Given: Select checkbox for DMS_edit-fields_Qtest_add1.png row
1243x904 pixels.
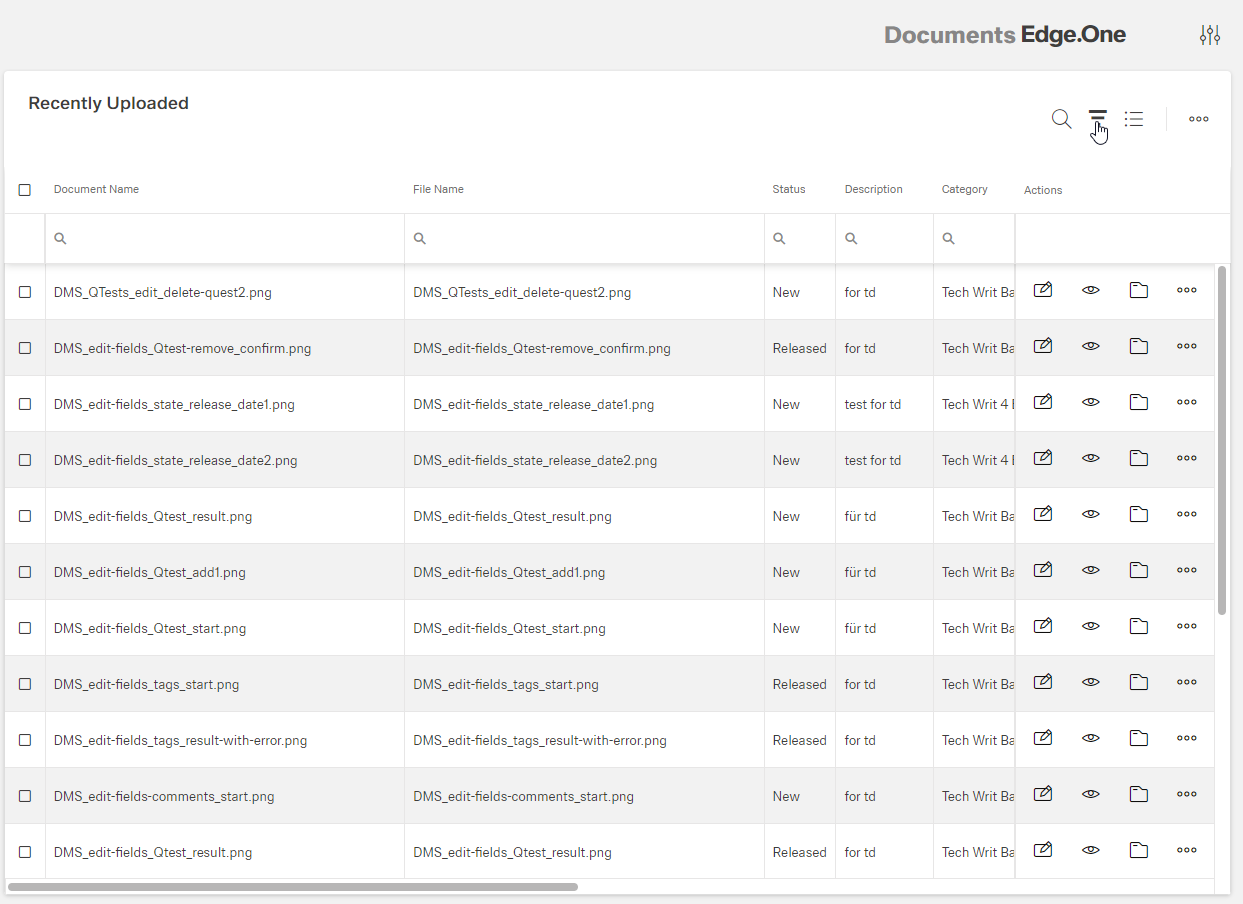Looking at the screenshot, I should point(25,572).
